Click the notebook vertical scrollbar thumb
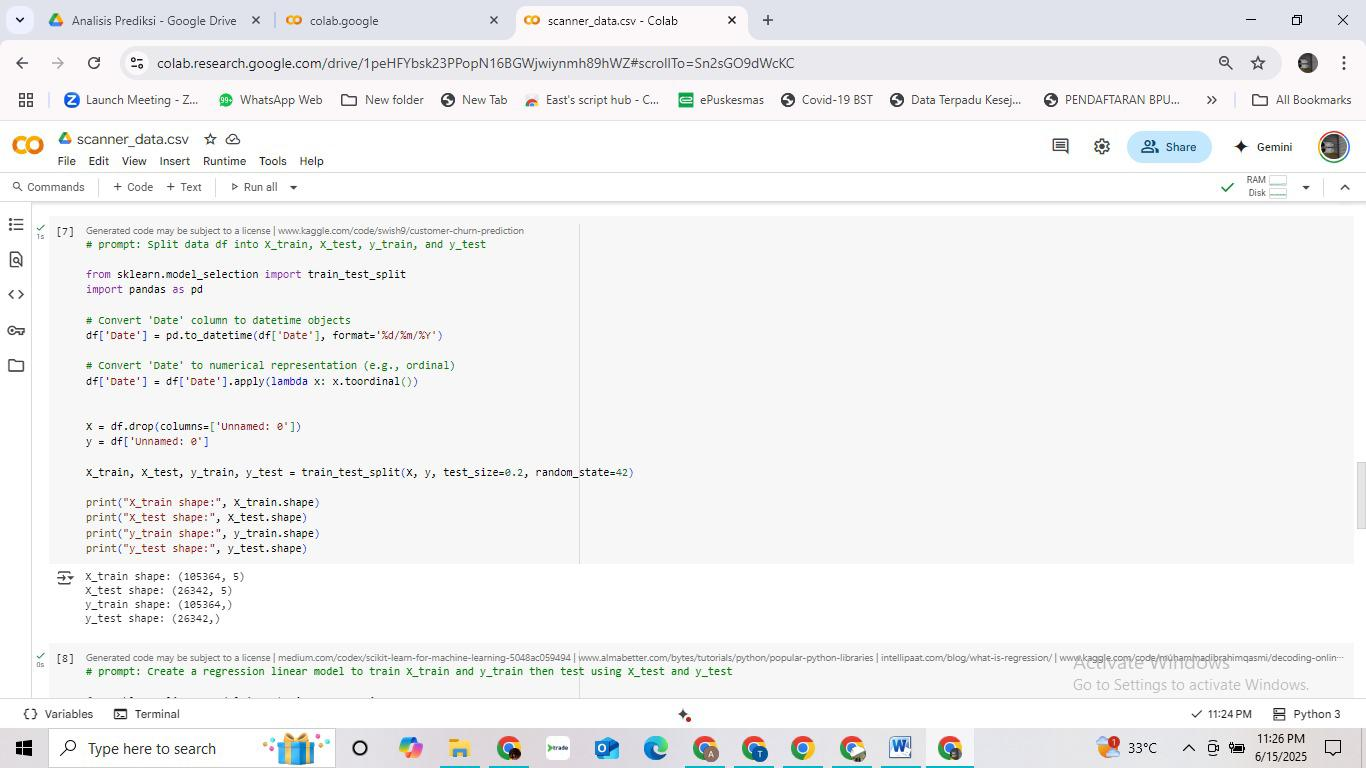This screenshot has height=768, width=1366. [x=1360, y=495]
